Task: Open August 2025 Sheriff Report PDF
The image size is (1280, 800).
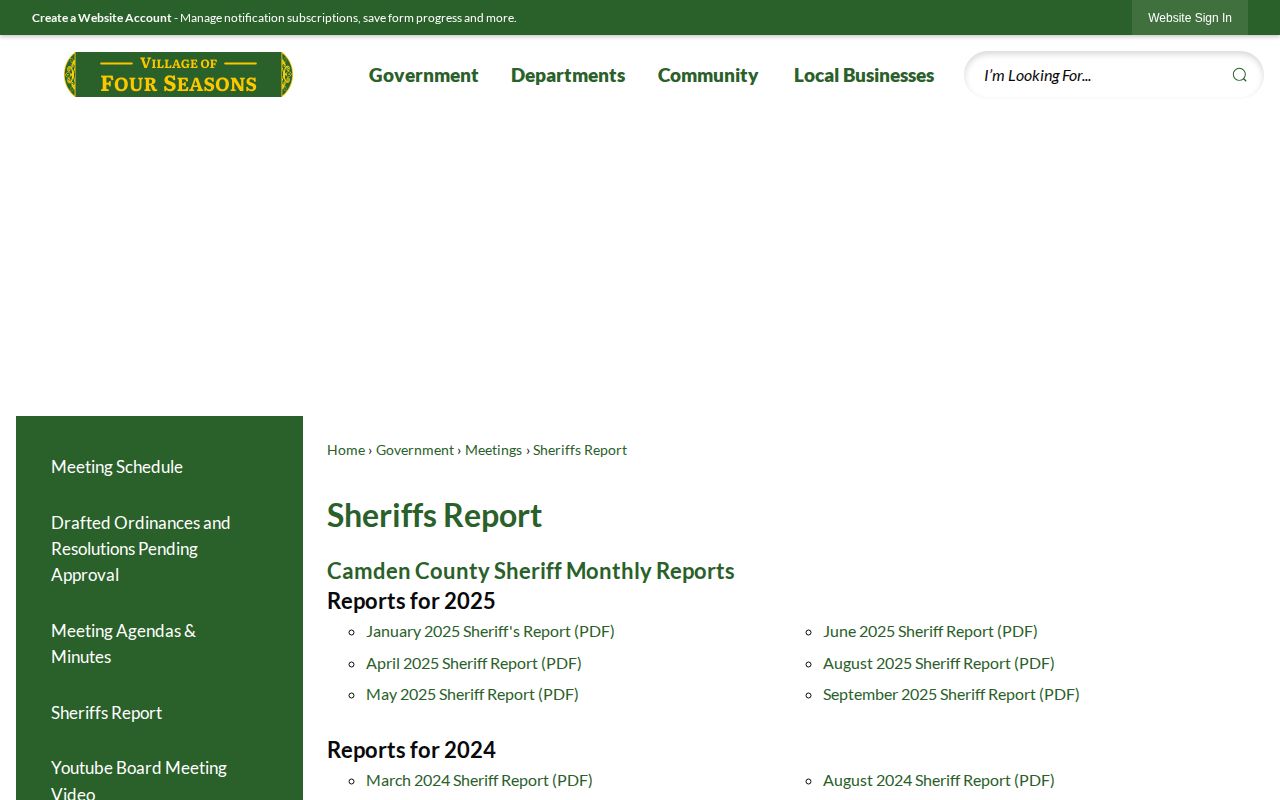Action: [939, 663]
